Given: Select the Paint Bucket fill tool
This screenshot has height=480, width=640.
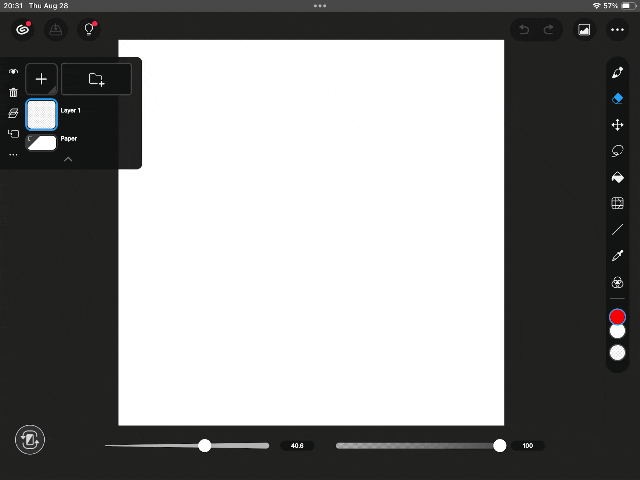Looking at the screenshot, I should pyautogui.click(x=617, y=177).
